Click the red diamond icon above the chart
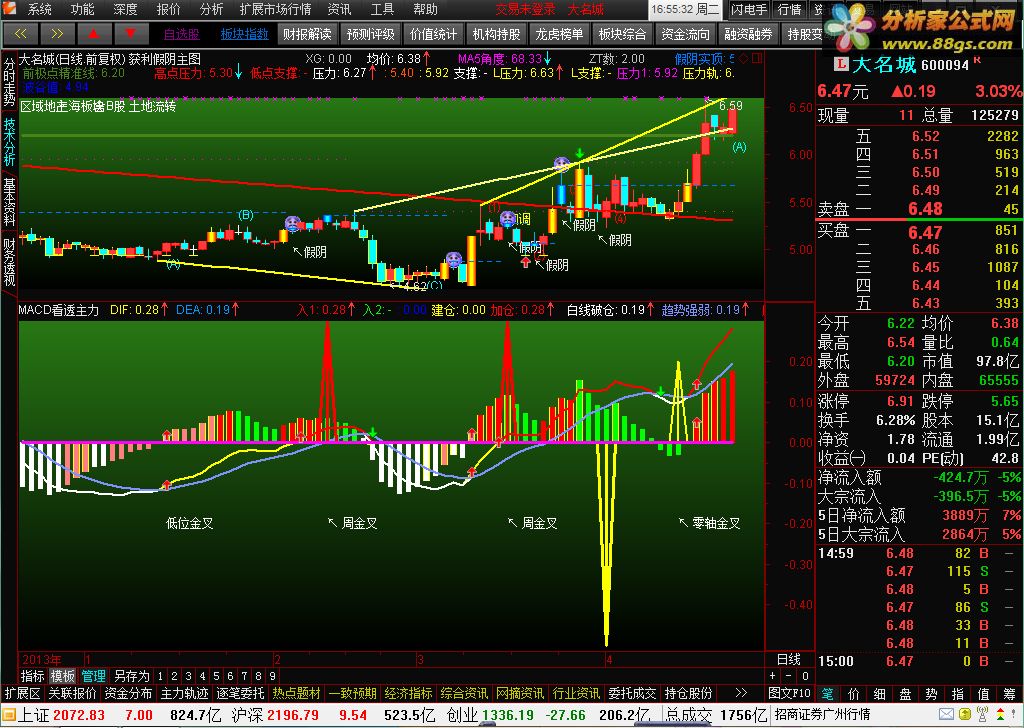Viewport: 1024px width, 728px height. (745, 59)
